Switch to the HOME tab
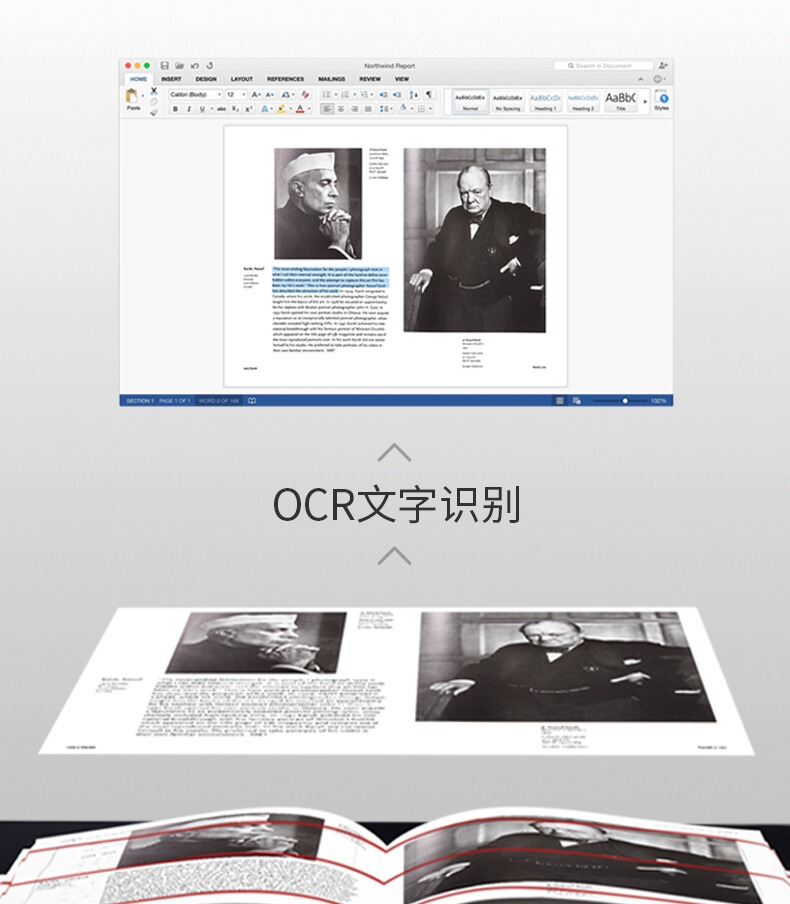 pos(138,79)
